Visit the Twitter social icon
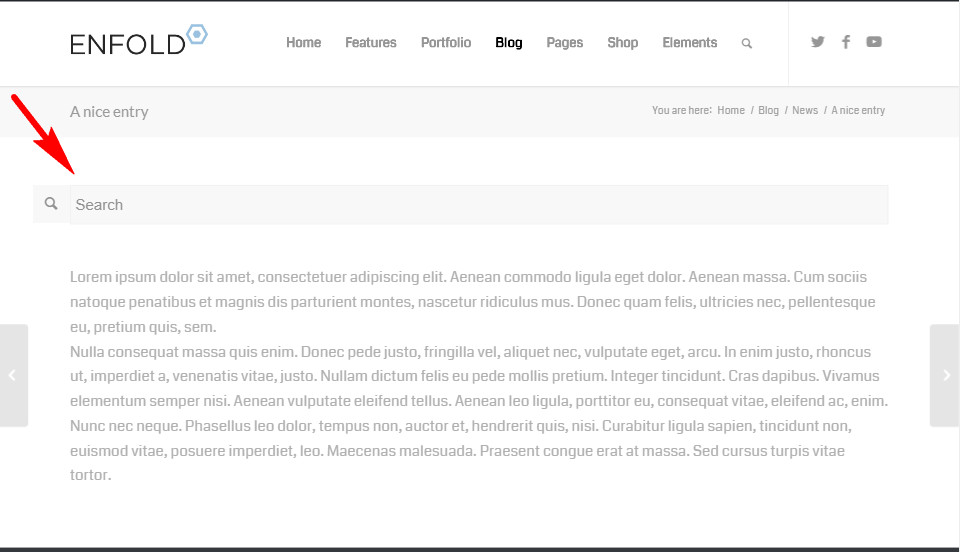This screenshot has height=552, width=960. point(817,42)
